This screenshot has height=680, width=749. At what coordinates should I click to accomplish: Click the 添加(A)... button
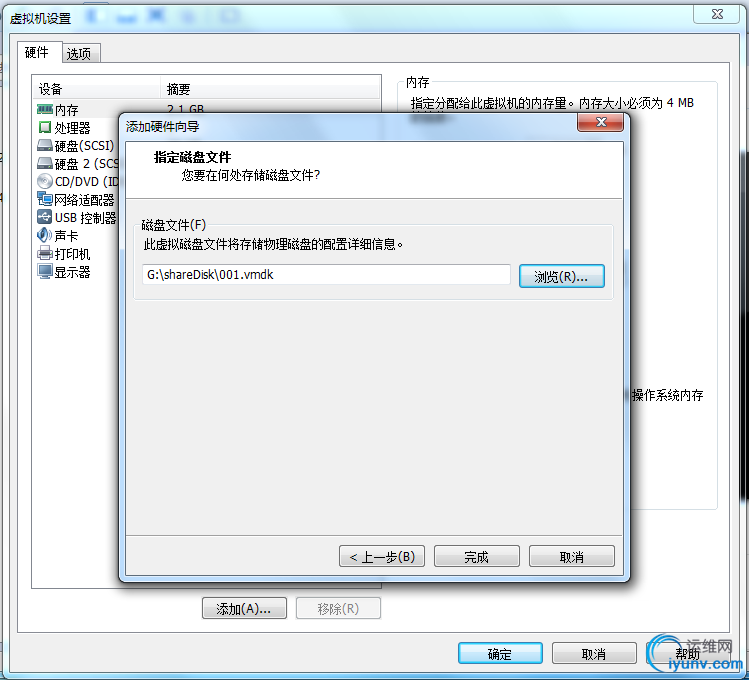244,608
